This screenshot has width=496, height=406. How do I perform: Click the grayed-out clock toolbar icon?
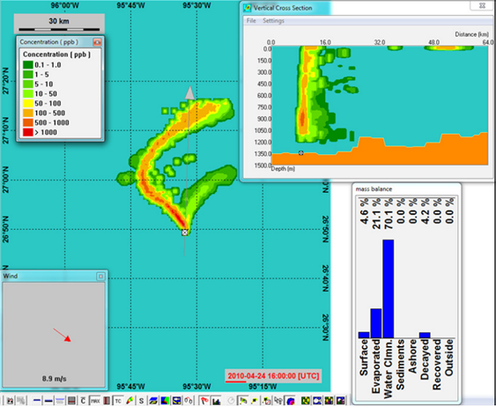point(231,400)
